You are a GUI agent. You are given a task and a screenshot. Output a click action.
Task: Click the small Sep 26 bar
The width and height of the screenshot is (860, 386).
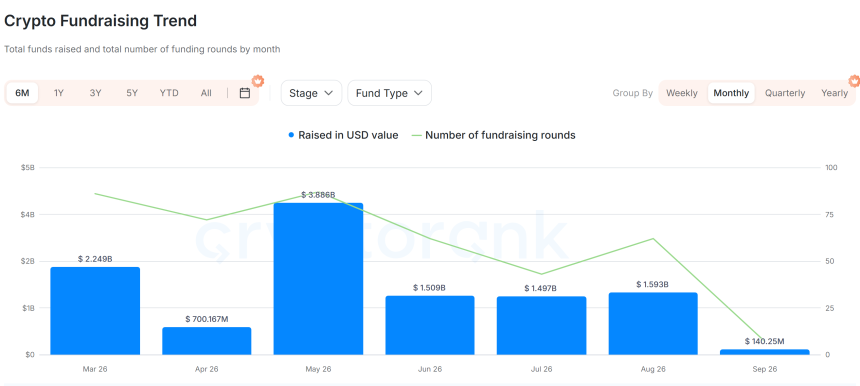765,352
